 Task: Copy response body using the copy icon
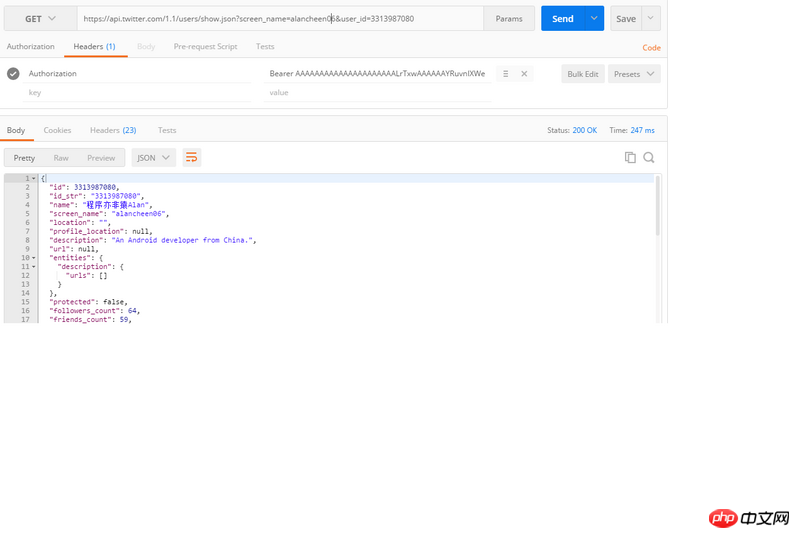[630, 157]
